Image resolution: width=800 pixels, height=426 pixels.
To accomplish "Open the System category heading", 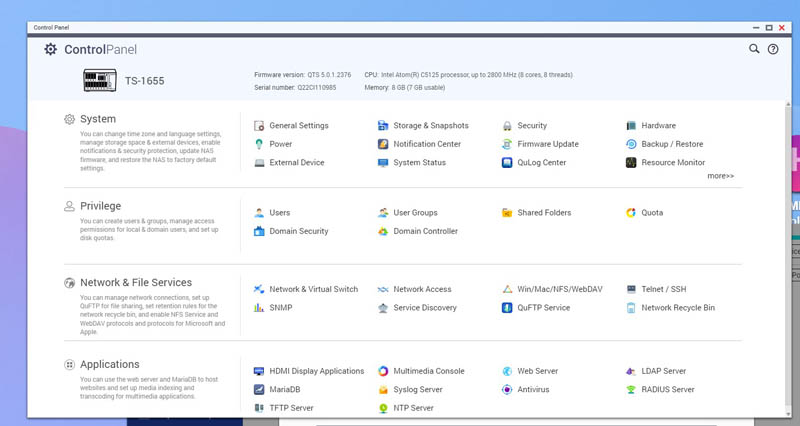I will [98, 119].
